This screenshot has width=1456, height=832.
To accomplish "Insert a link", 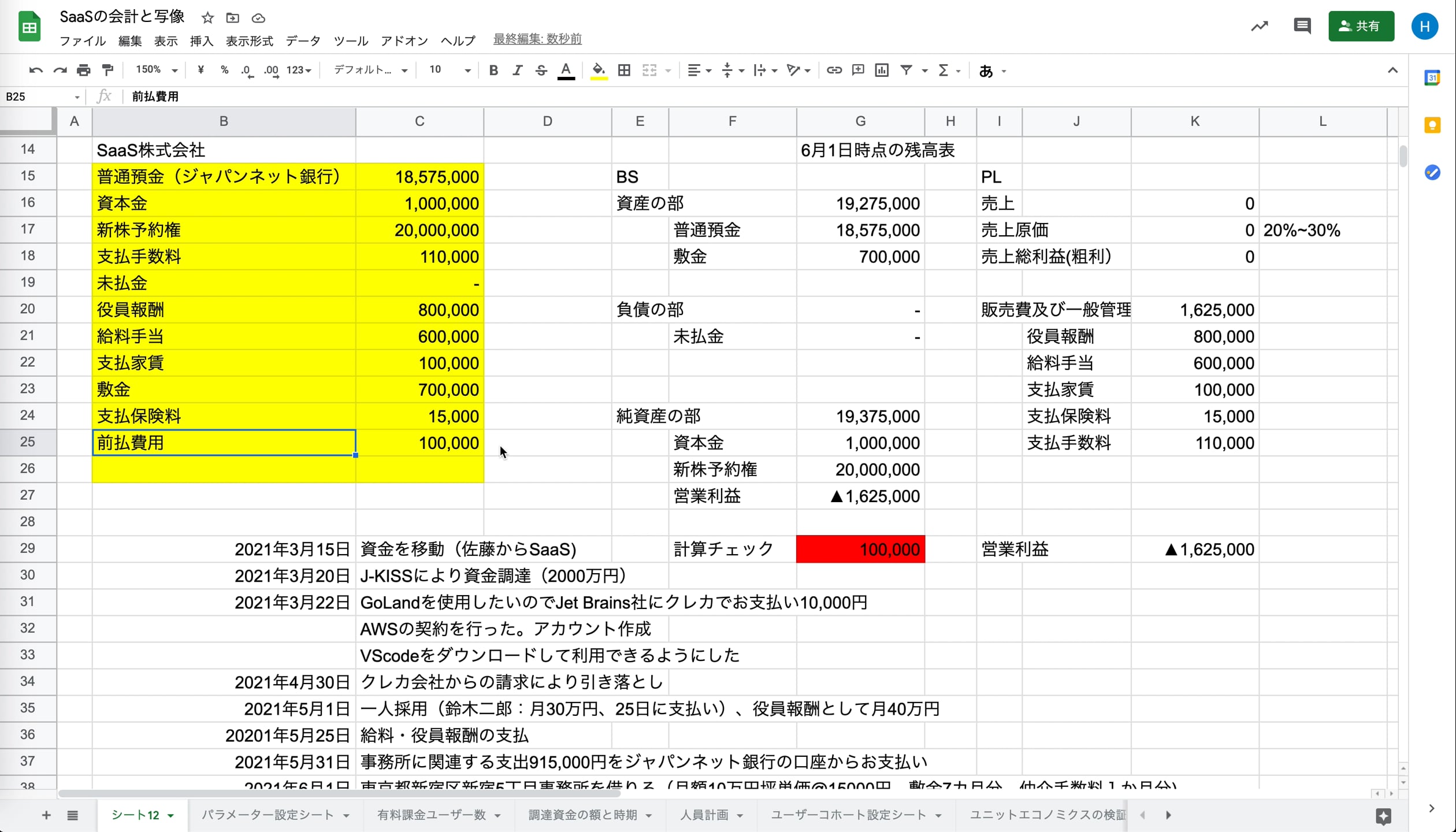I will [x=834, y=70].
